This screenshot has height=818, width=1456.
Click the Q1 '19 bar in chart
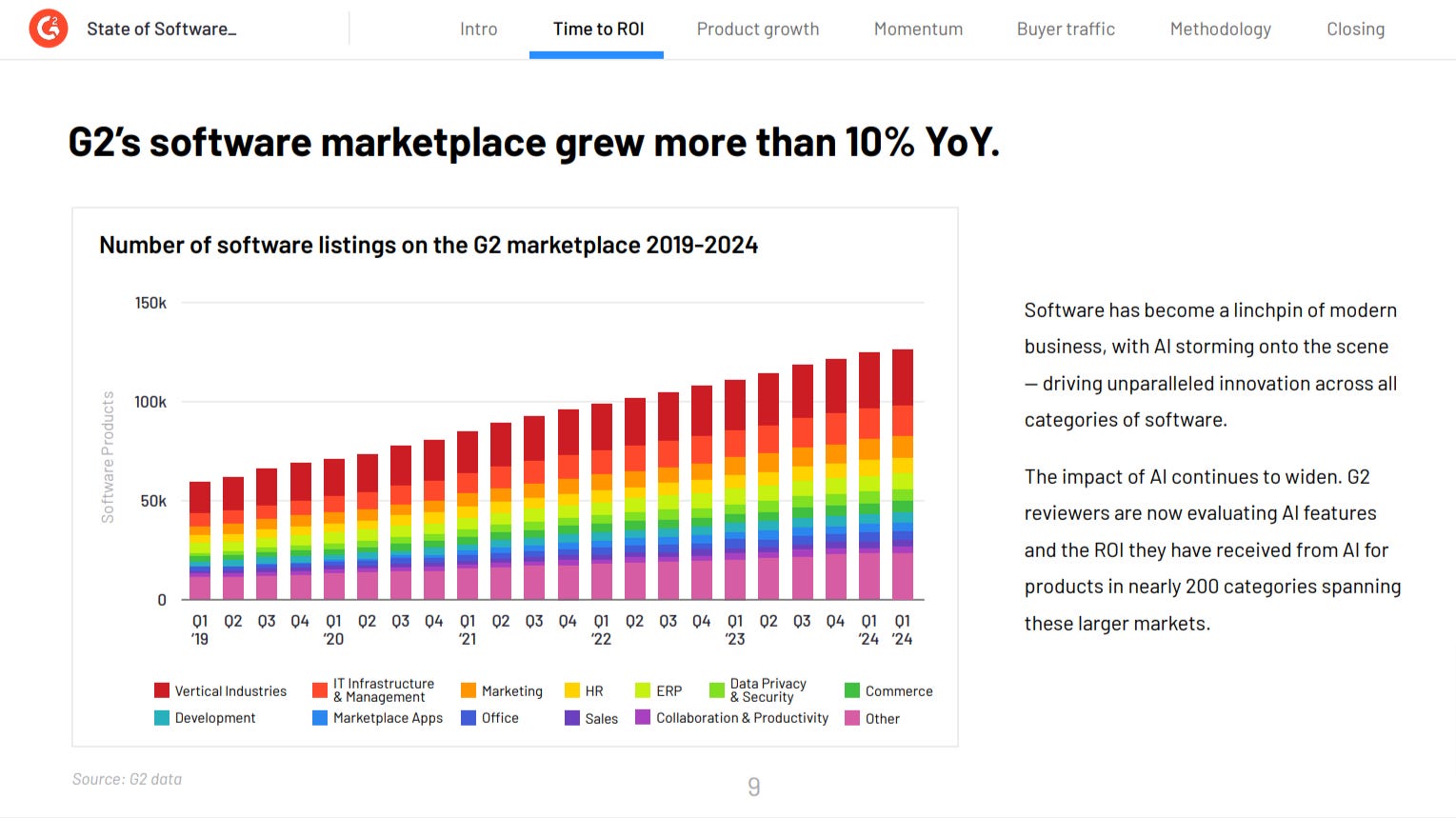pos(200,541)
